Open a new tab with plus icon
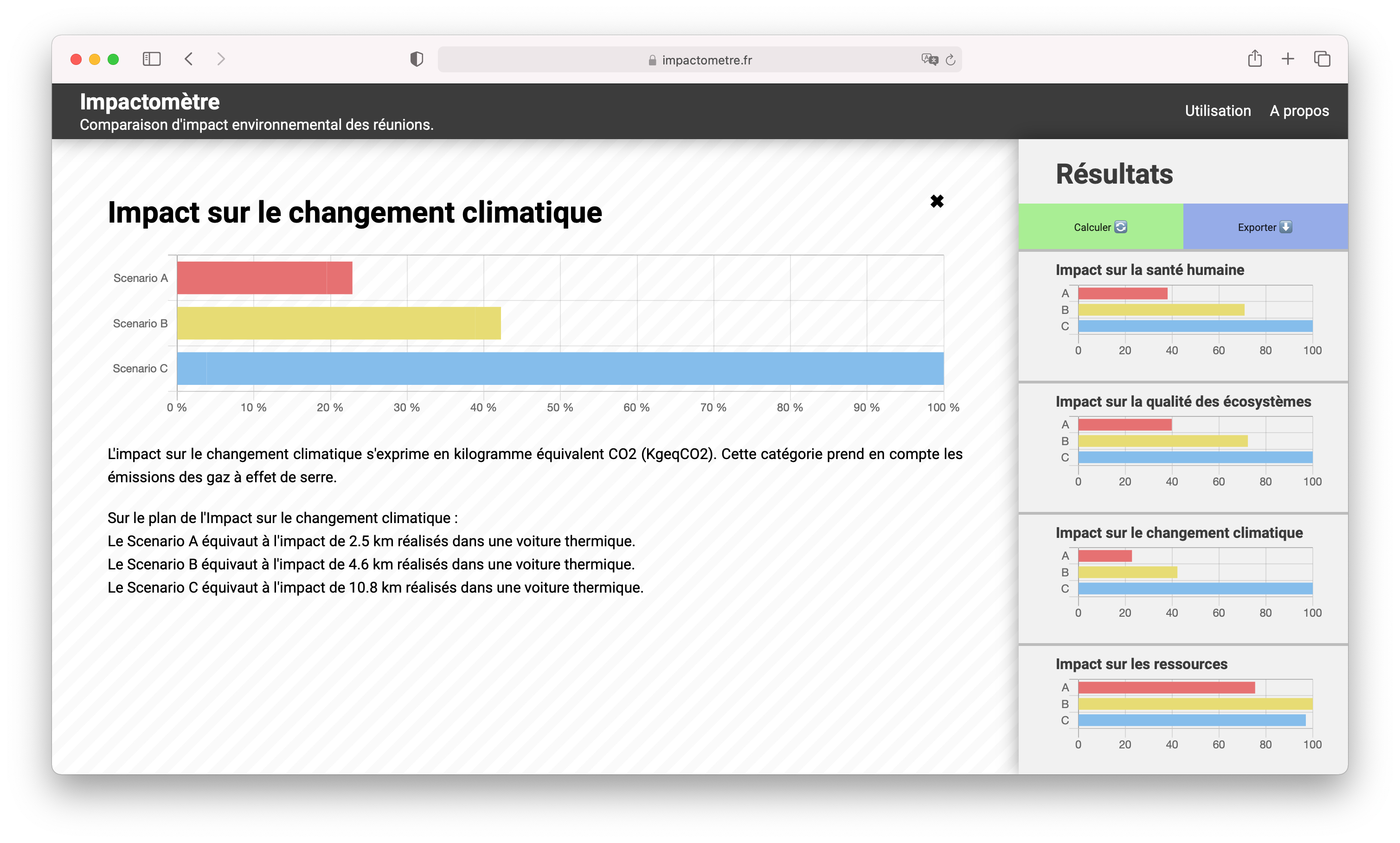1400x843 pixels. pos(1287,58)
